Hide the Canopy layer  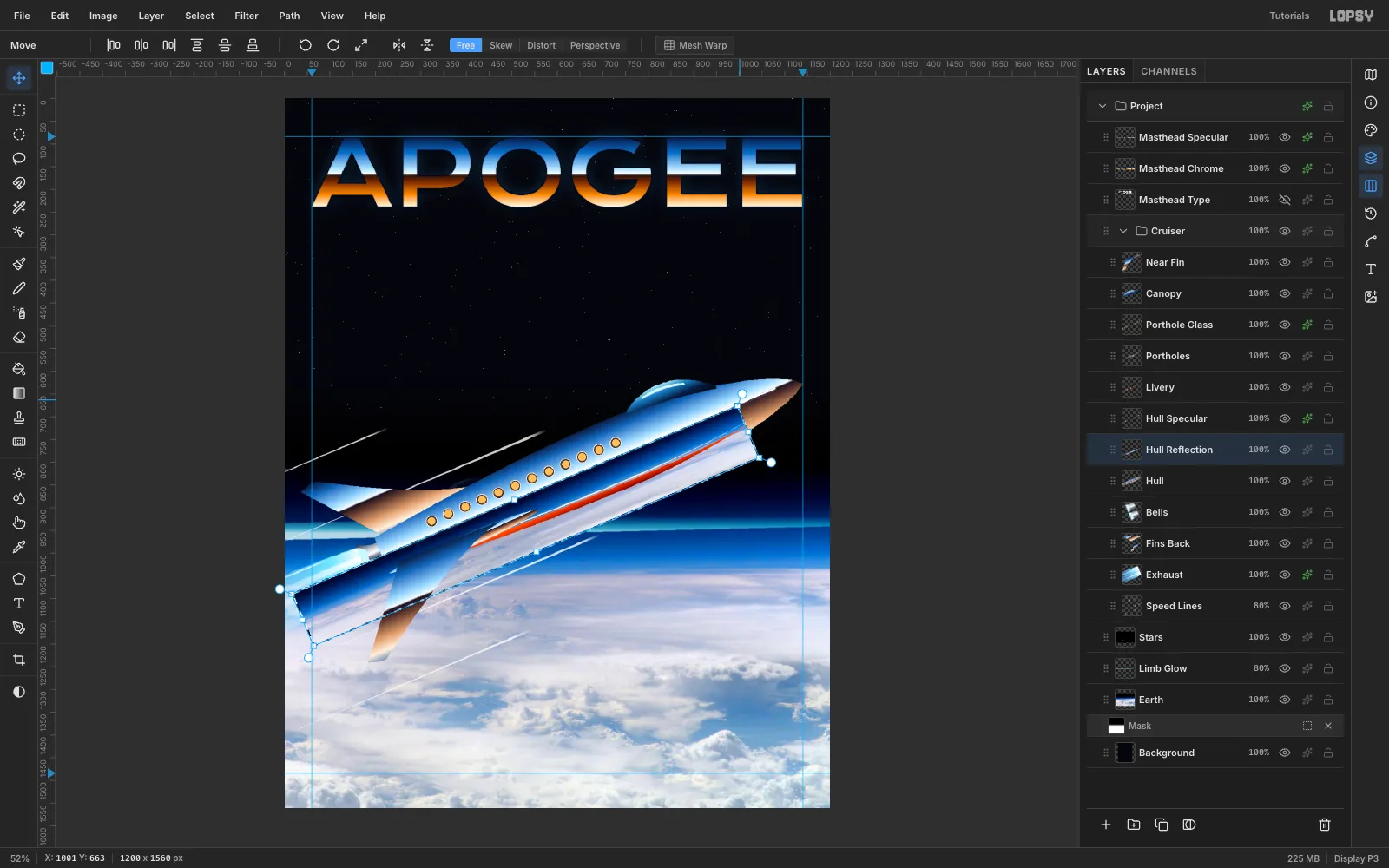click(1285, 293)
